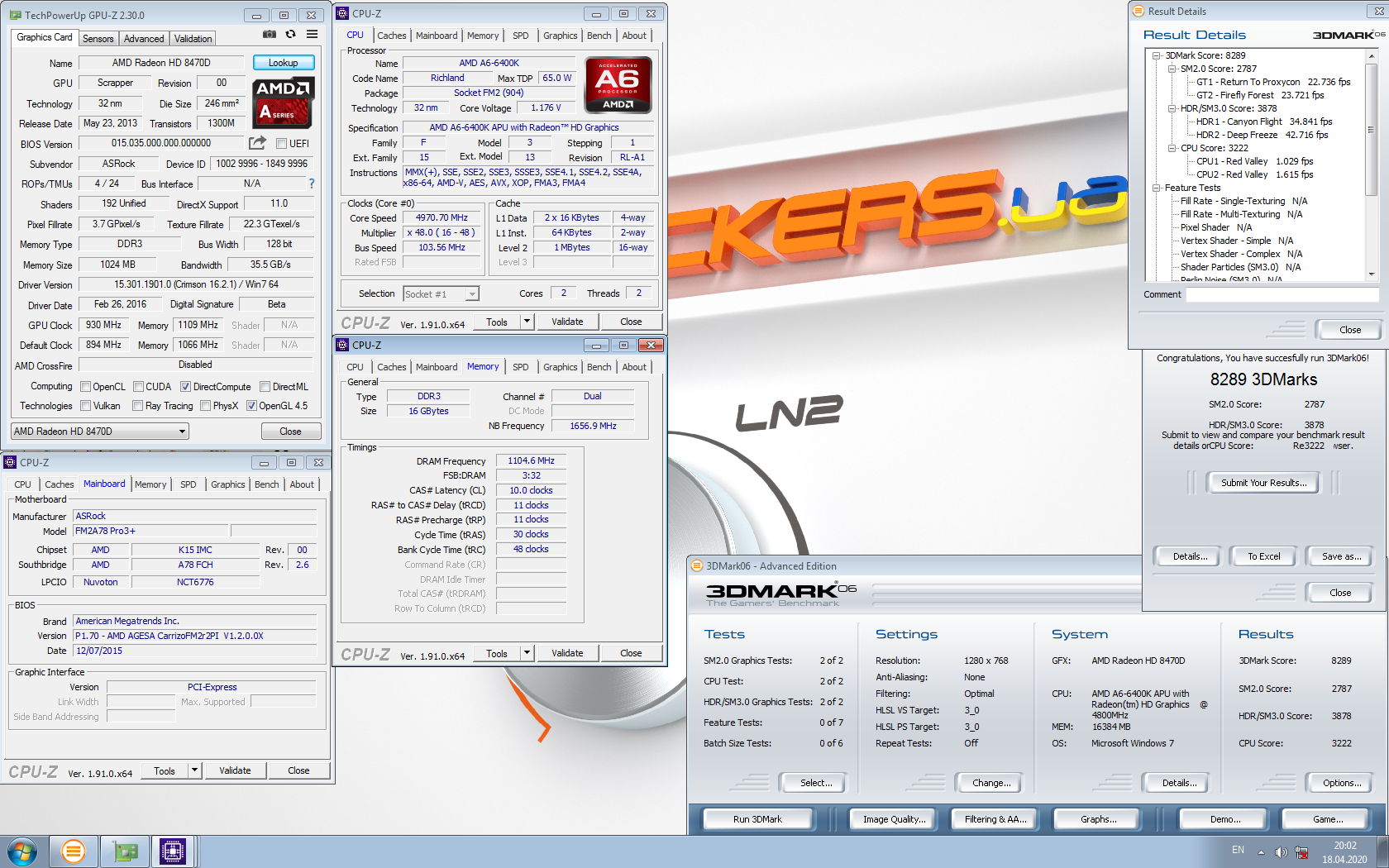Open Tools dropdown arrow in CPU-Z CPU window
This screenshot has width=1389, height=868.
(527, 322)
